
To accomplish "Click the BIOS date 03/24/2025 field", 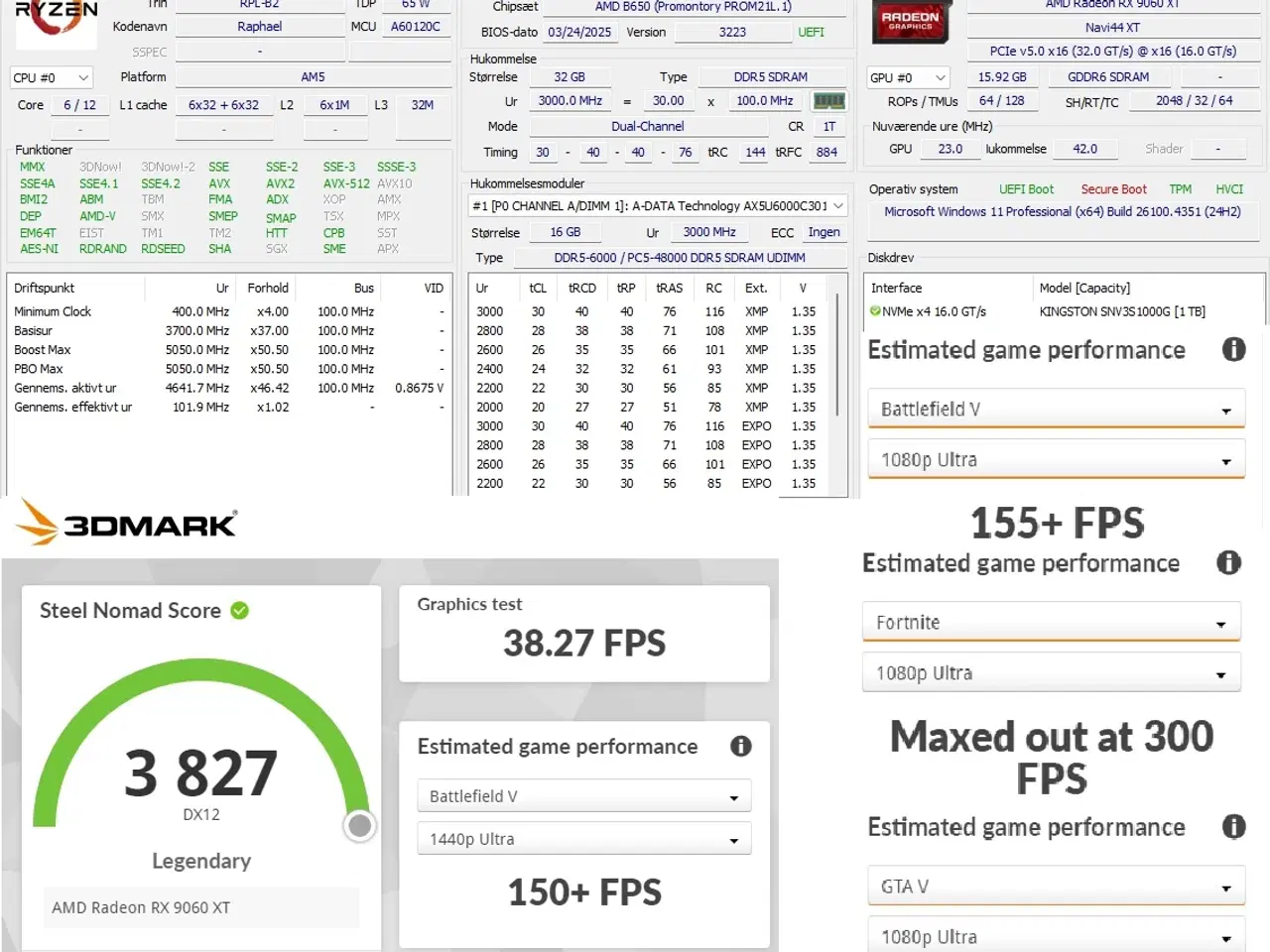I will click(x=579, y=32).
